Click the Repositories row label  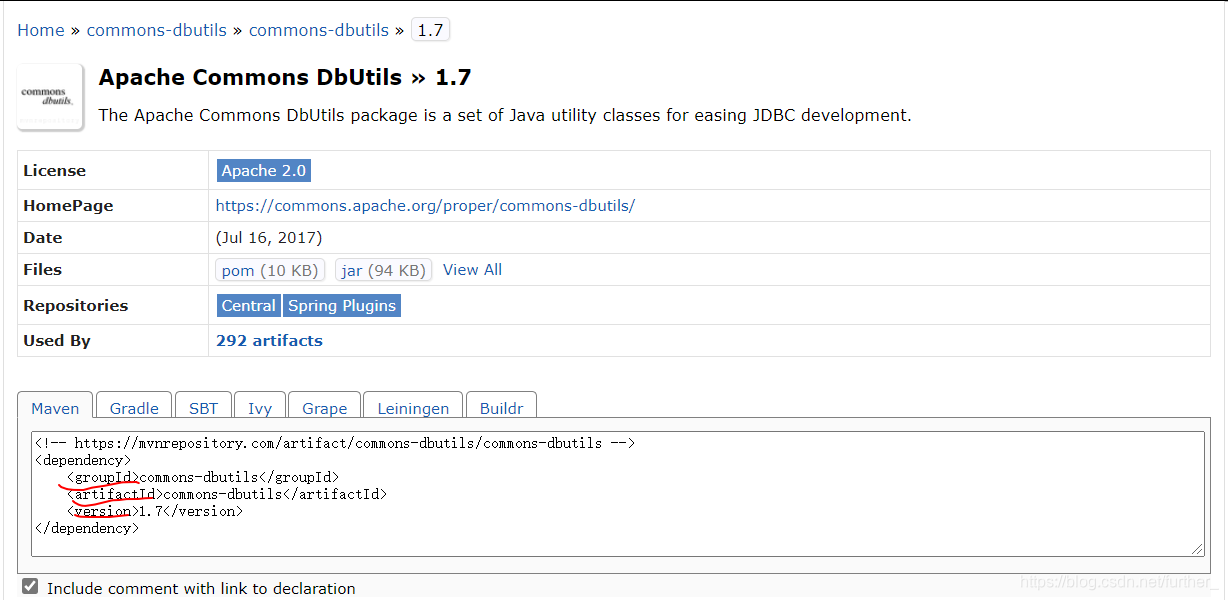(x=76, y=306)
